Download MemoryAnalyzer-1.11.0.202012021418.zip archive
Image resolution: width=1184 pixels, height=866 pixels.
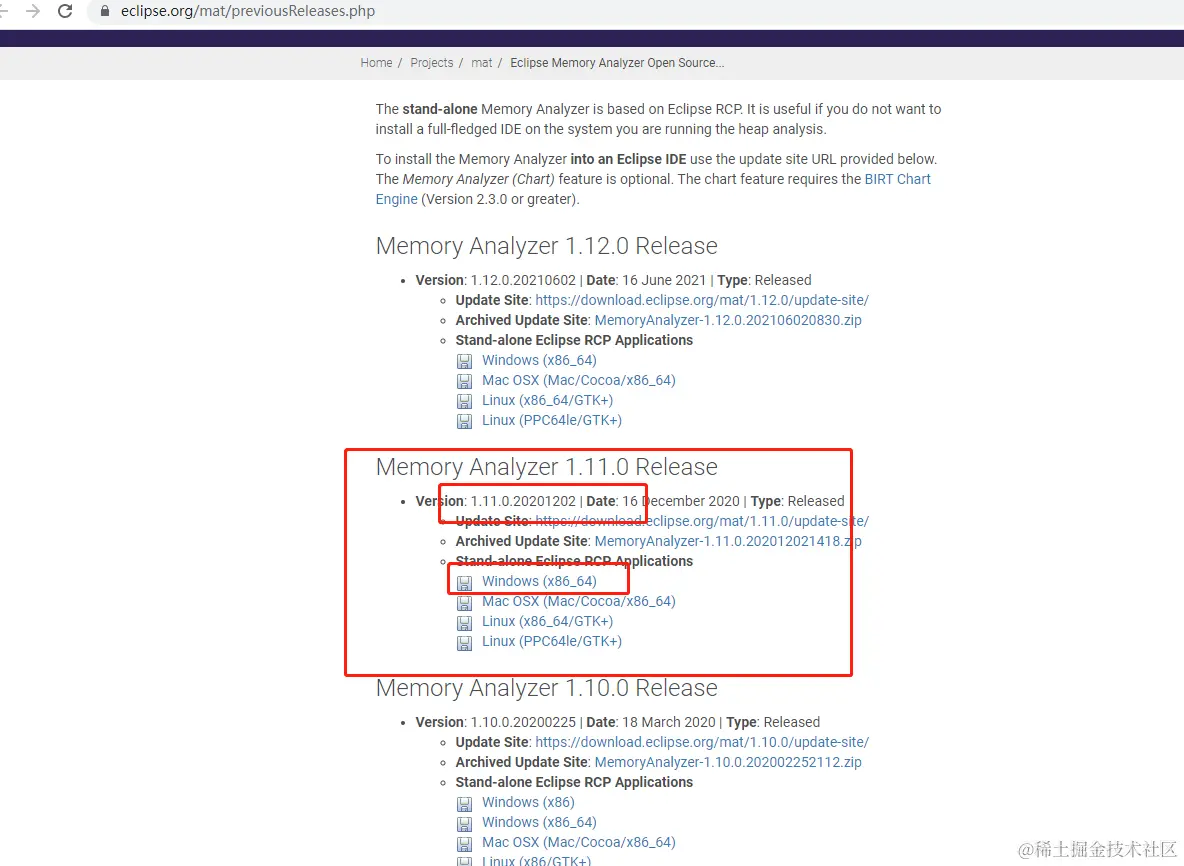click(728, 541)
